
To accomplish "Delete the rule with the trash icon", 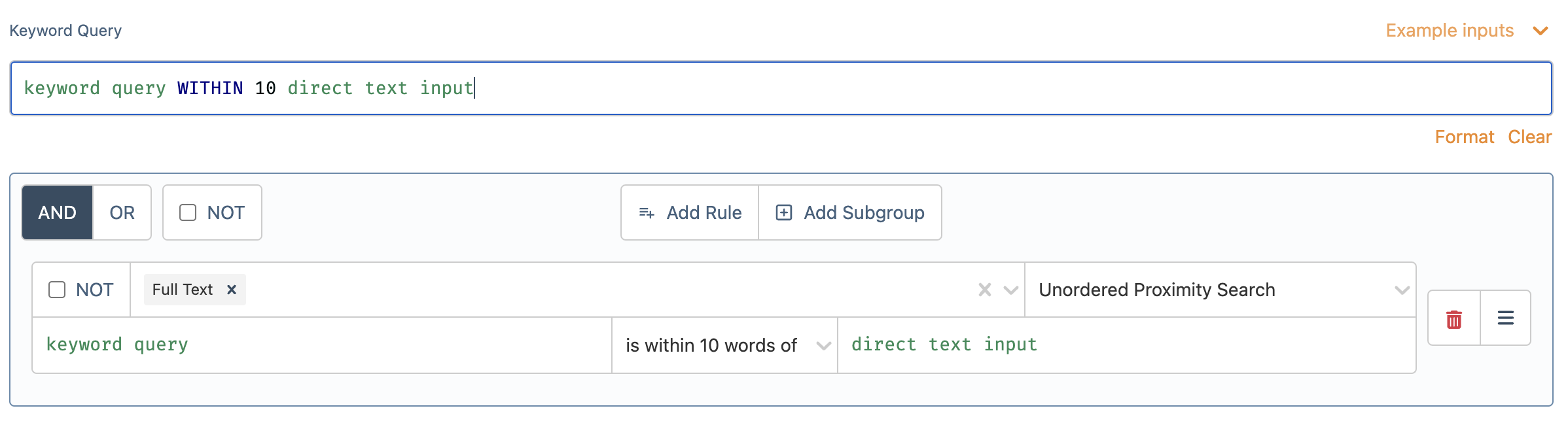I will [x=1454, y=319].
